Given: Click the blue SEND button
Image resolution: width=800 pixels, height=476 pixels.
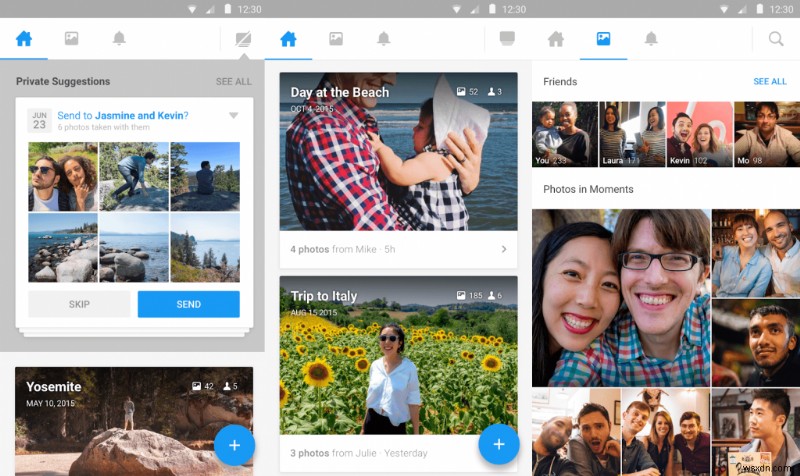Looking at the screenshot, I should pos(189,304).
